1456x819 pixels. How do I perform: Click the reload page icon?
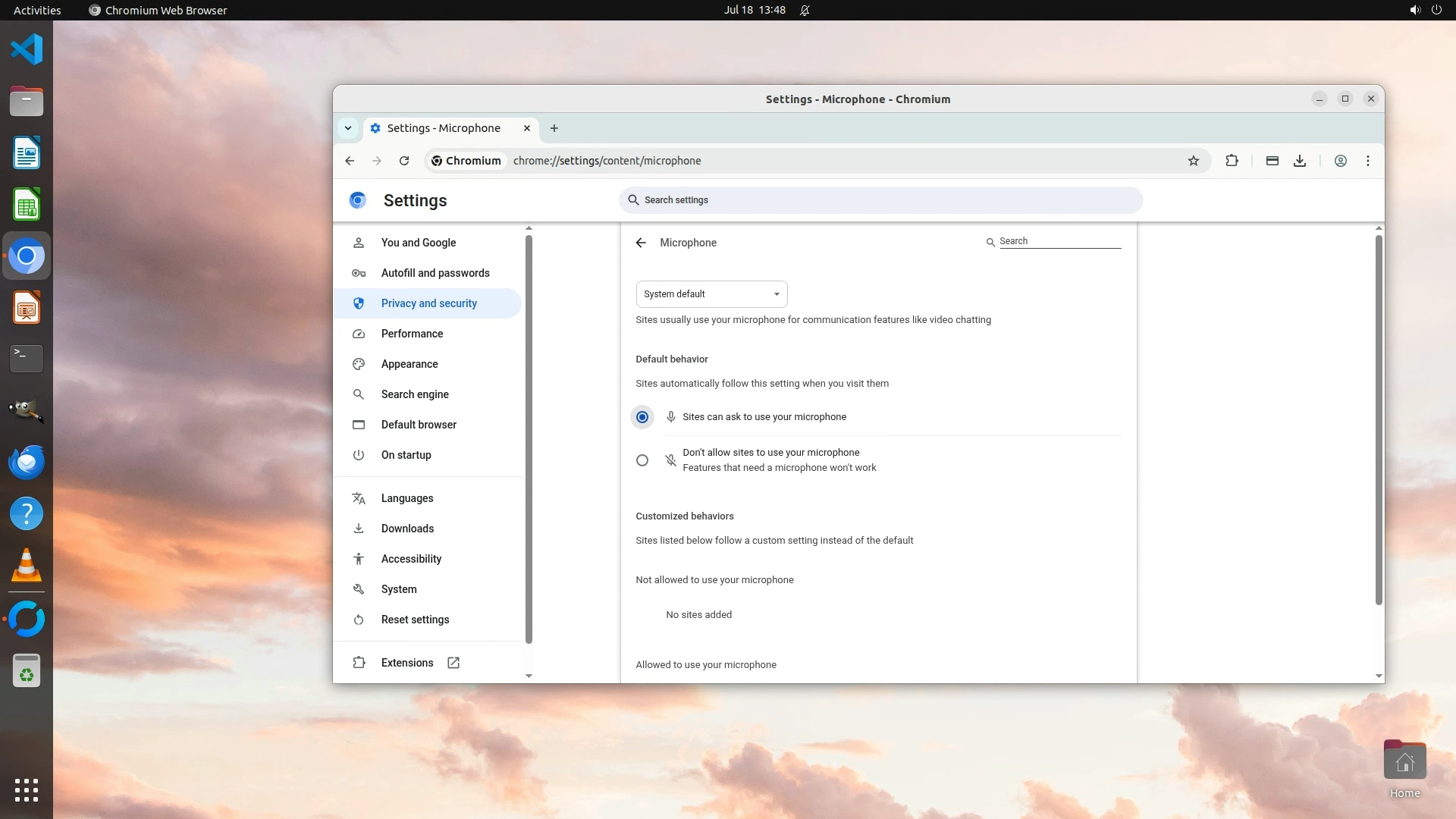tap(404, 161)
